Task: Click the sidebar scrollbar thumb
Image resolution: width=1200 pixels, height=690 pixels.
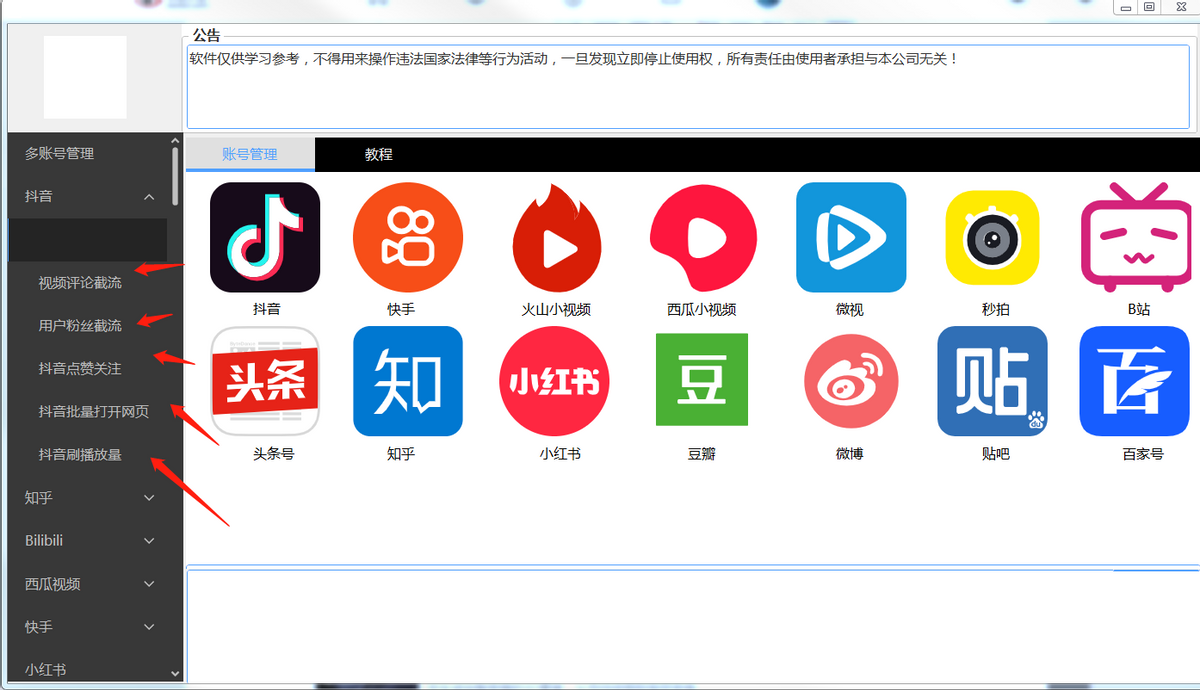Action: pos(176,176)
